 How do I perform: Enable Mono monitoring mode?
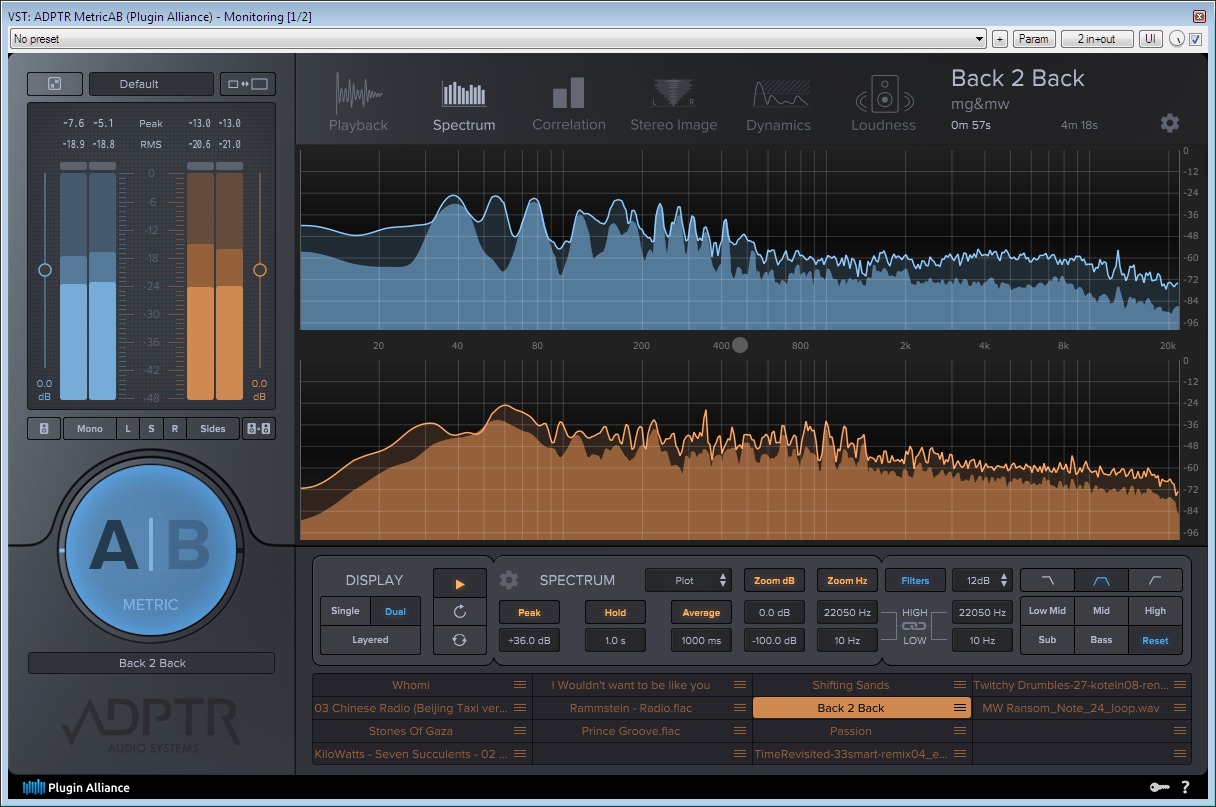(89, 428)
